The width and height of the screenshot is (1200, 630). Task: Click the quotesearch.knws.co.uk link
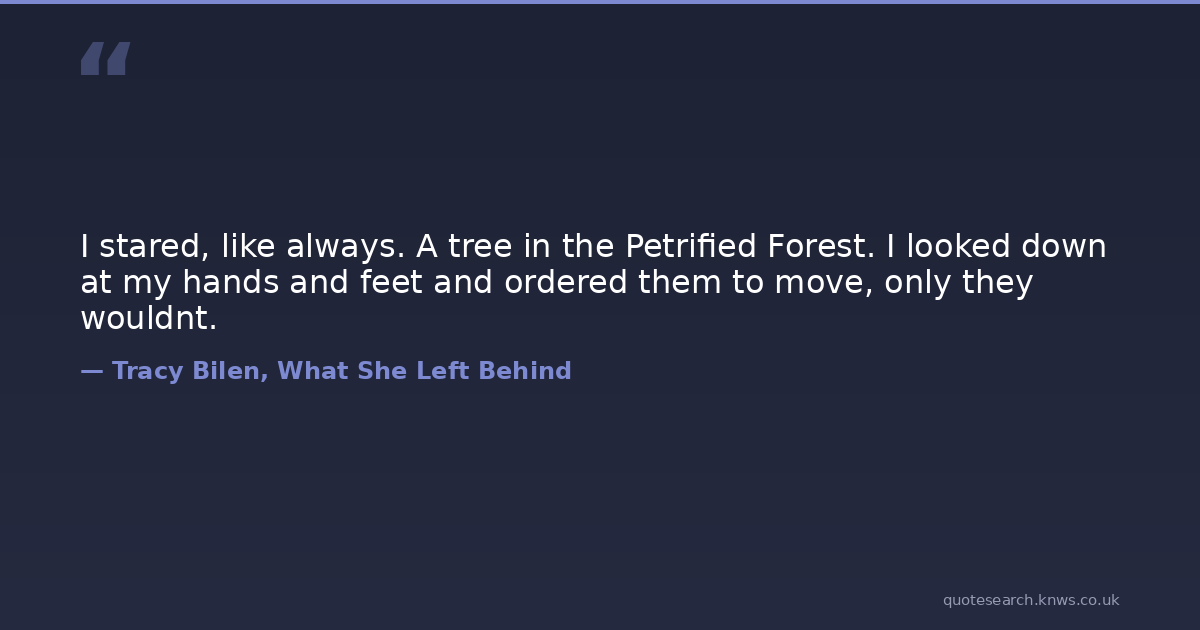tap(1030, 600)
